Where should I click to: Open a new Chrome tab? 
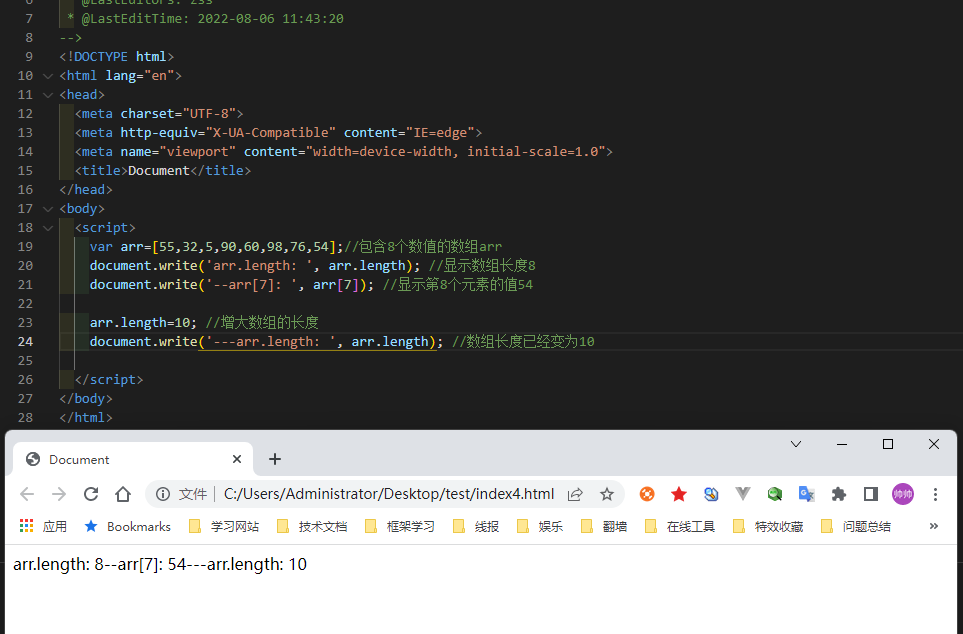click(275, 459)
